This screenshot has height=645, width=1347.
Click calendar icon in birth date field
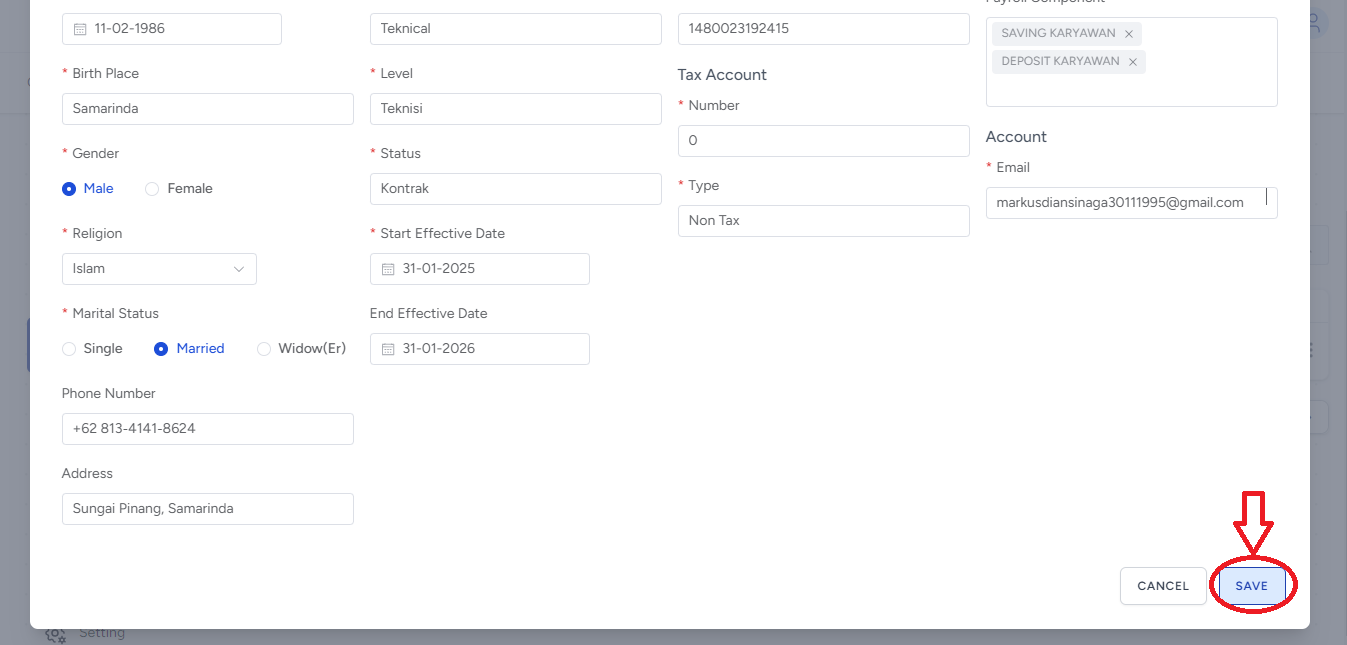(81, 29)
